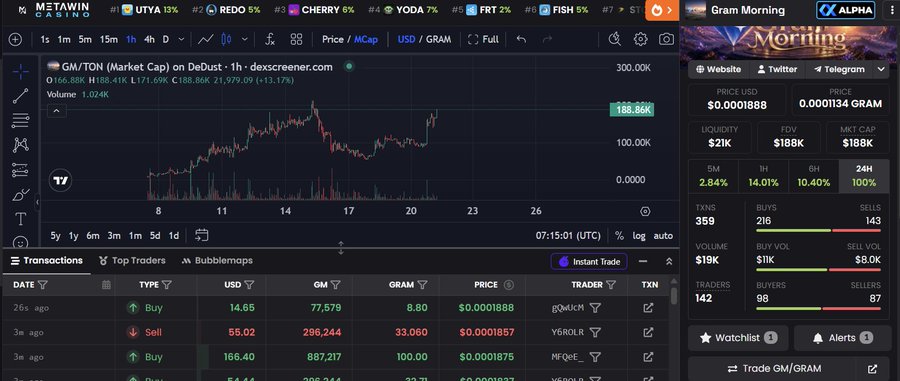Select the 5M stats tab
Viewport: 900px width, 381px height.
tap(713, 176)
